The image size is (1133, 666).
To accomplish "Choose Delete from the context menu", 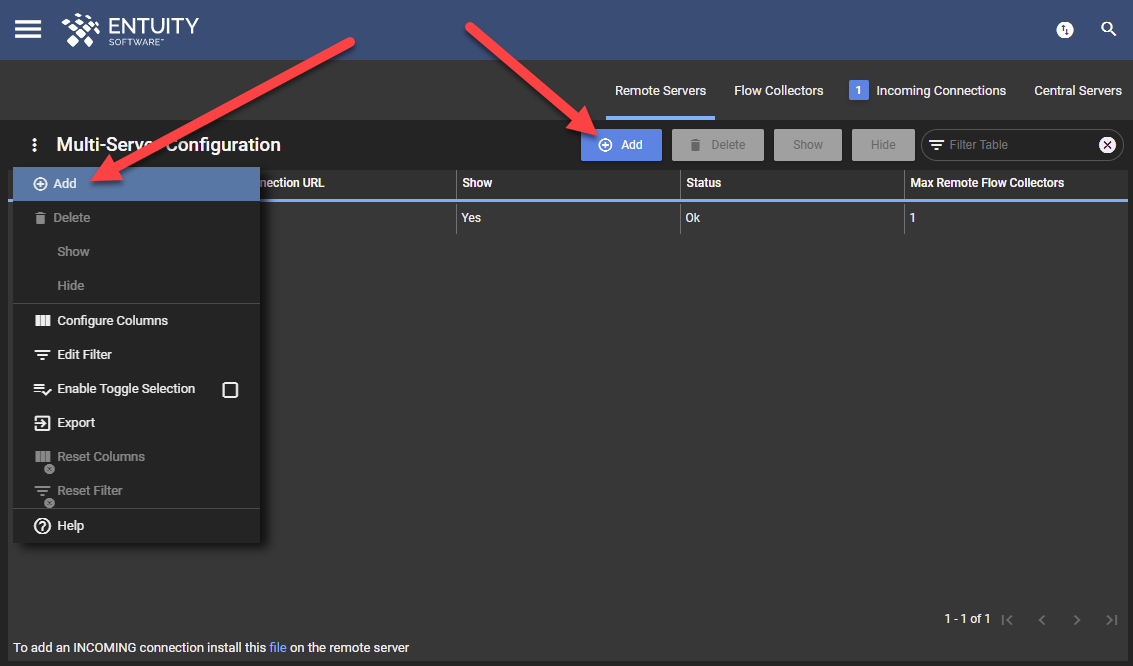I will (x=137, y=217).
